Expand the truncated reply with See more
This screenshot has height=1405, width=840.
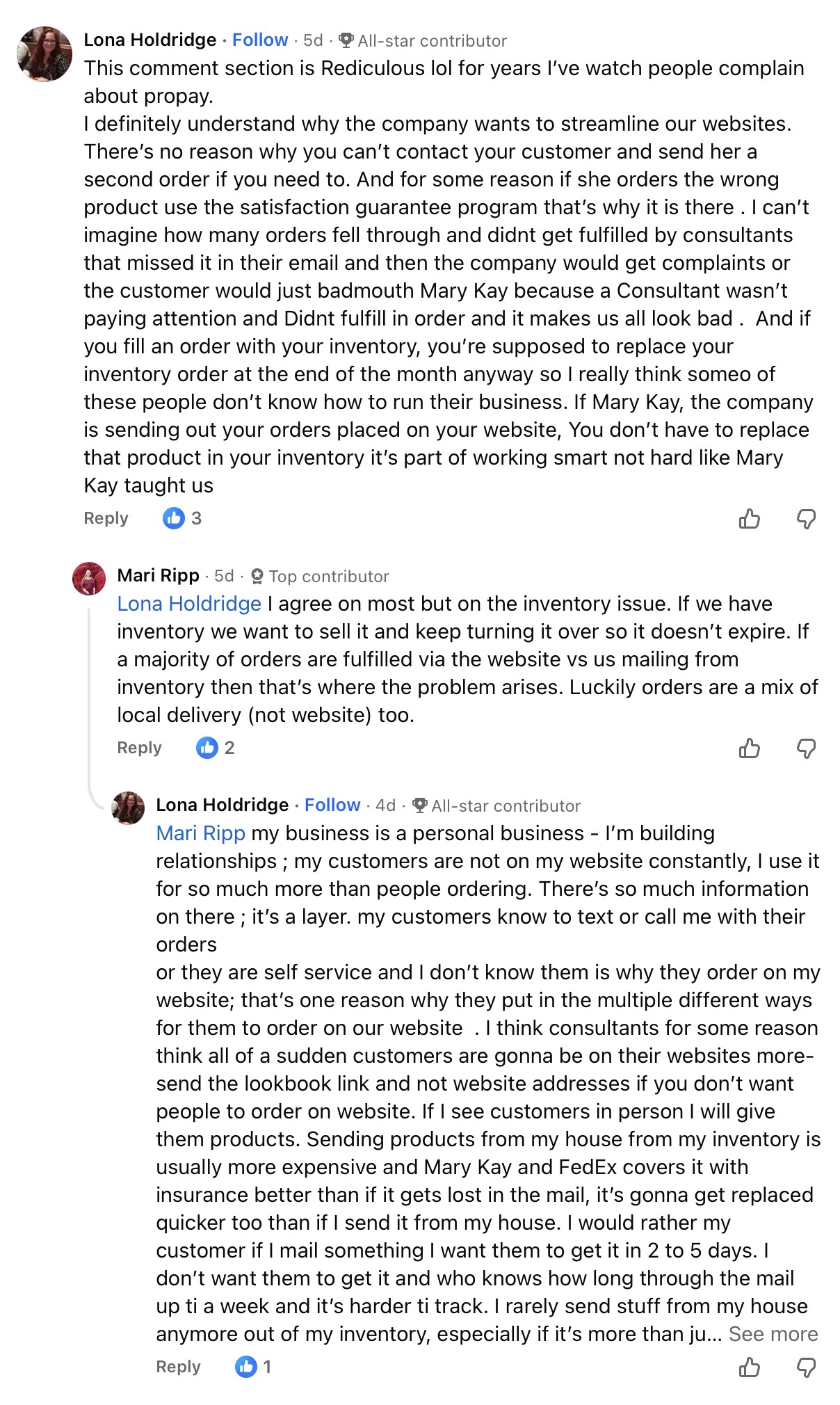pos(773,1334)
